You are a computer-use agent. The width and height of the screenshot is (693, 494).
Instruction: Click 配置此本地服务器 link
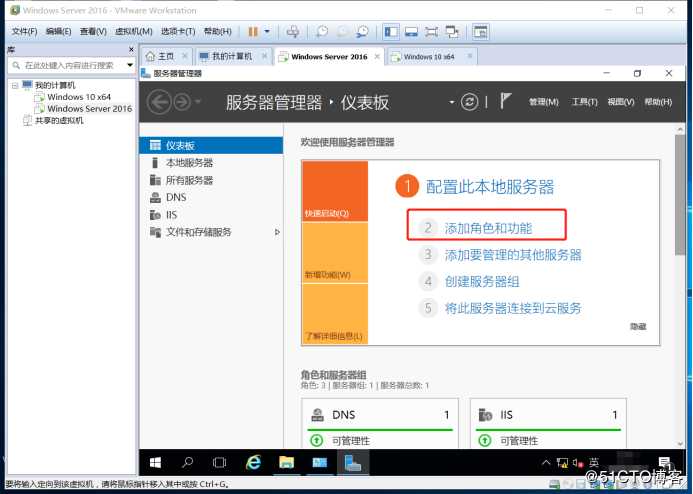490,187
